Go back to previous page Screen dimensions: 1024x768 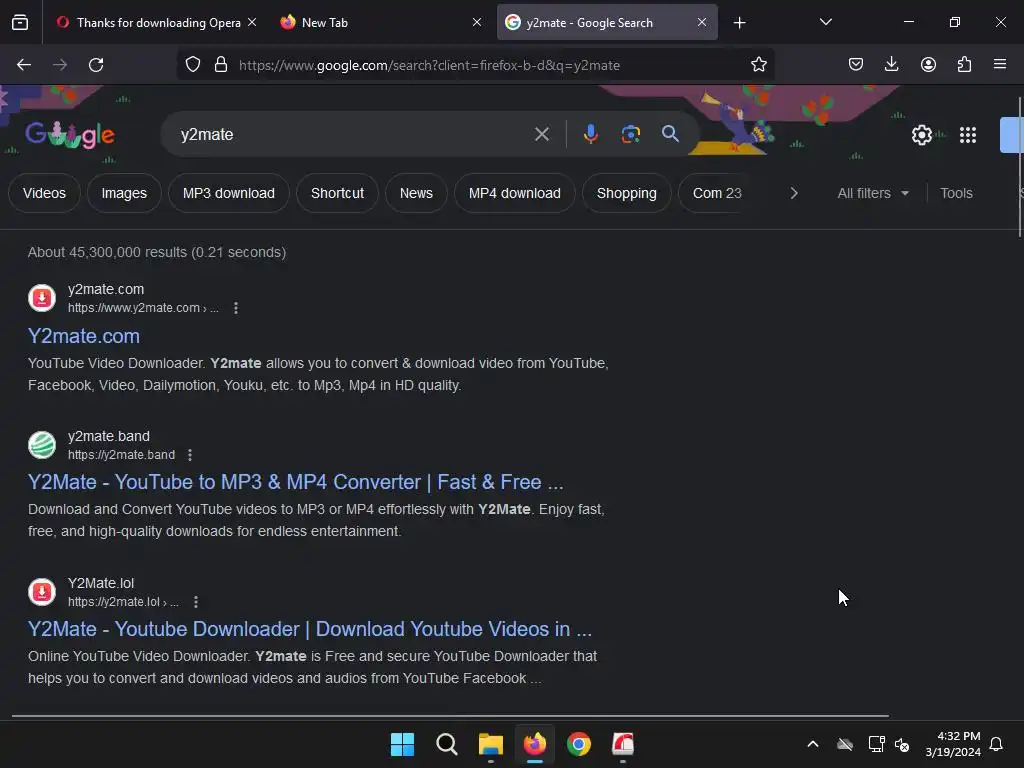tap(24, 65)
